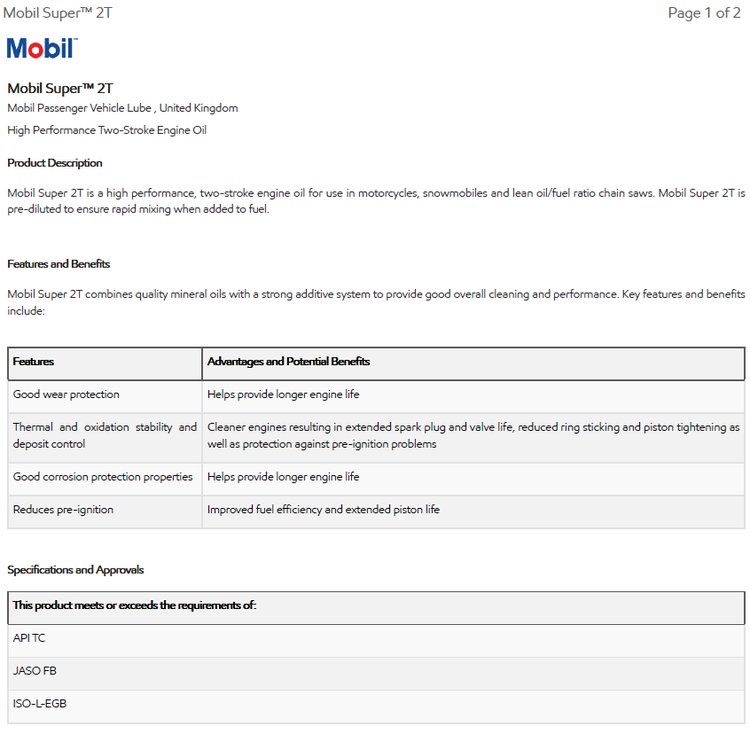The width and height of the screenshot is (750, 734).
Task: Click the Specifications and Approvals heading
Action: coord(76,570)
